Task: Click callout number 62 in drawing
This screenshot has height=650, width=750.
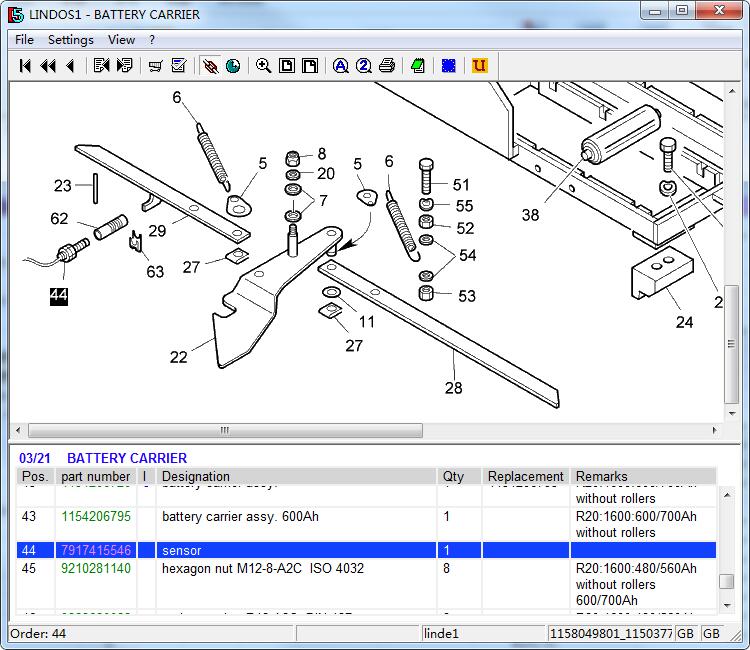Action: click(59, 219)
